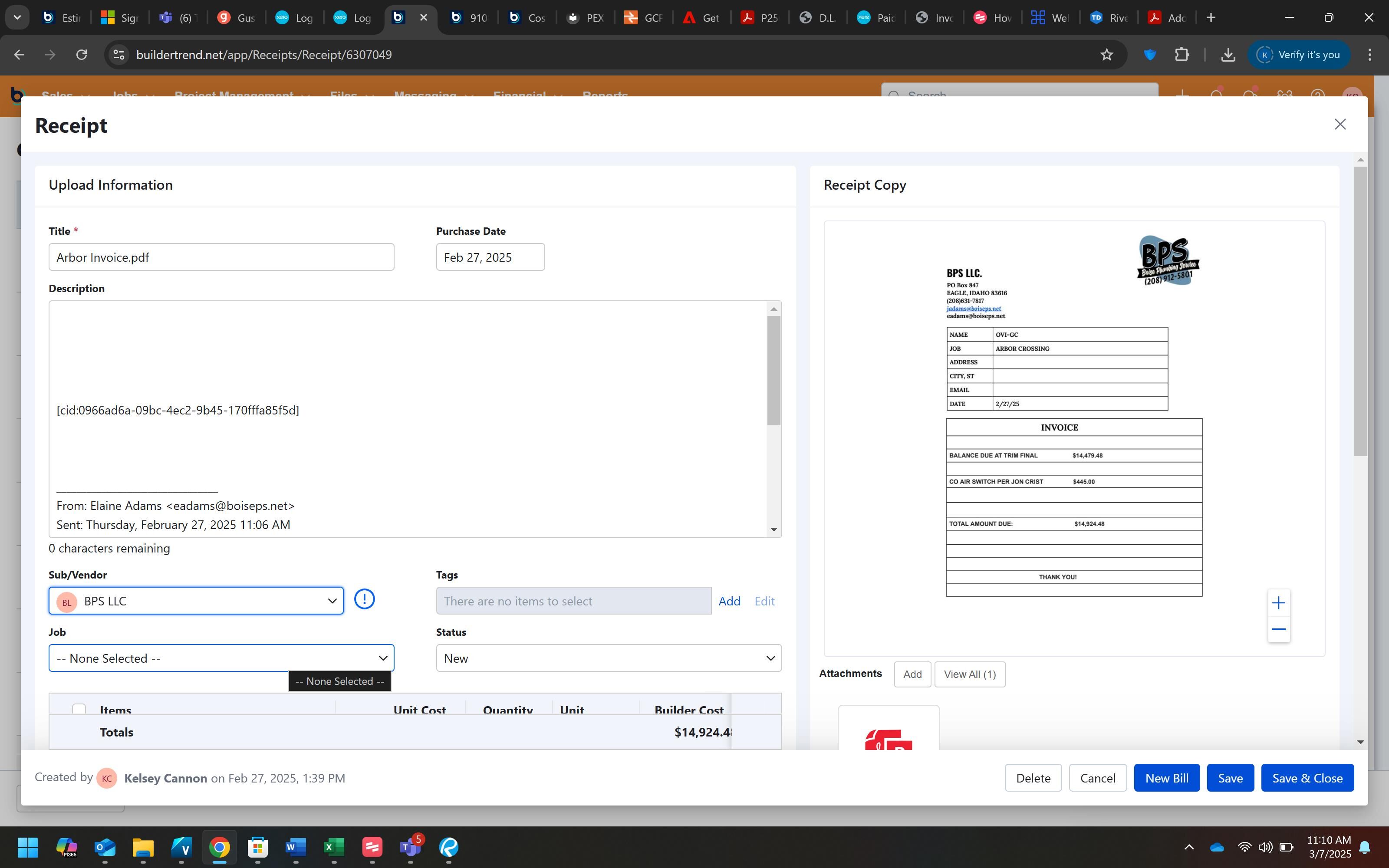Click the Purchase Date field
This screenshot has width=1389, height=868.
[490, 257]
